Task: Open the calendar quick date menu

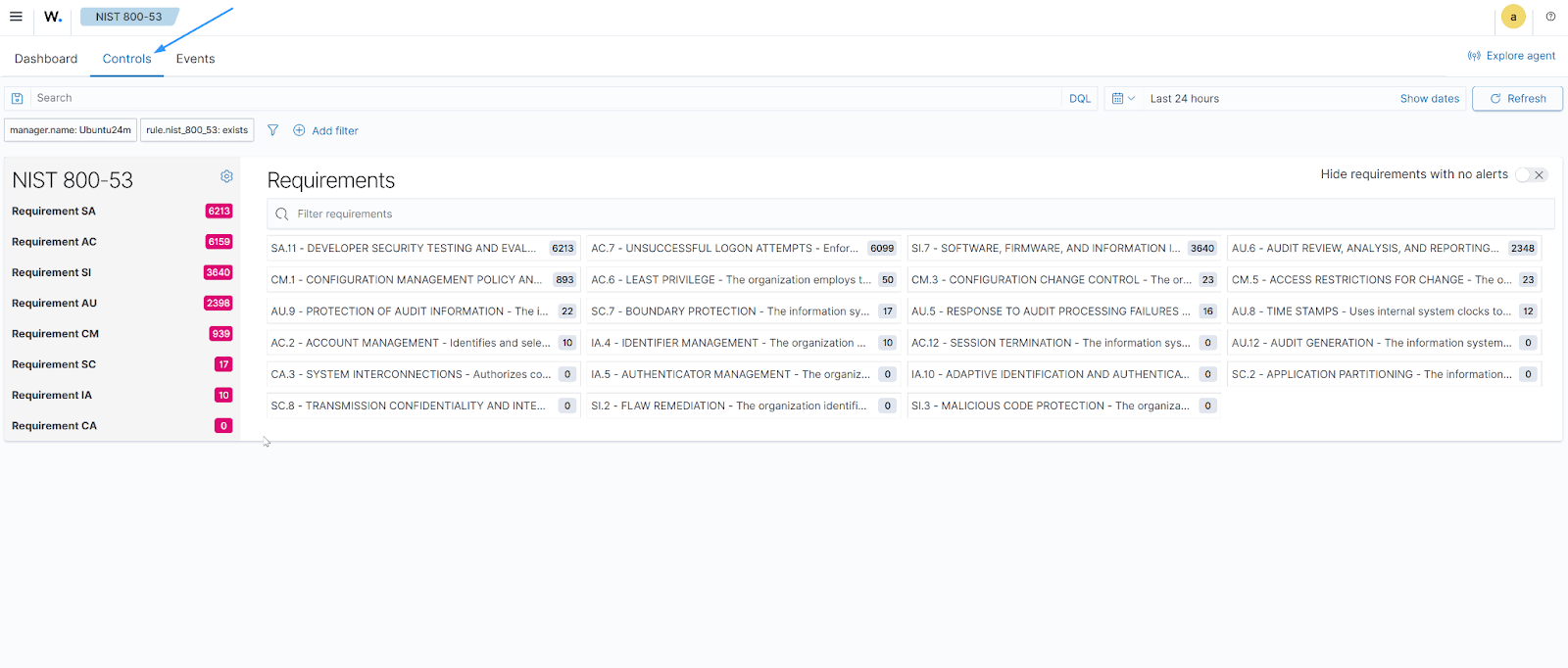Action: 1122,99
